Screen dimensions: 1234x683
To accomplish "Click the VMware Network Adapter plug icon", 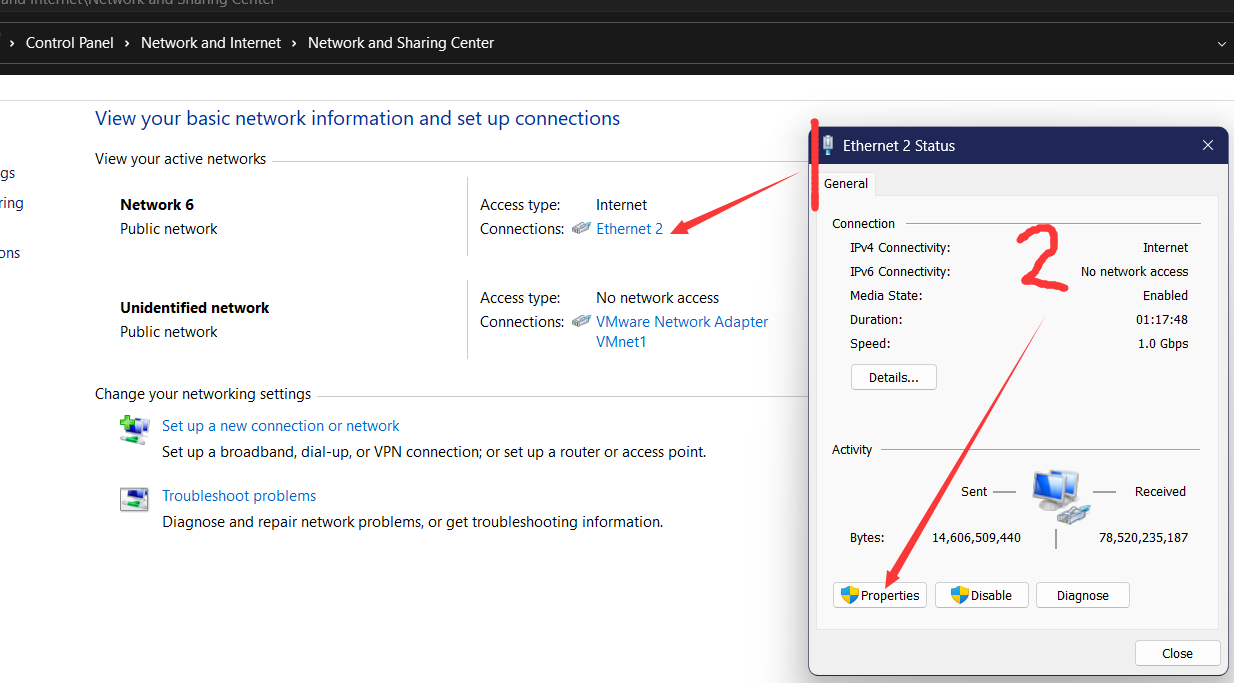I will click(x=581, y=322).
